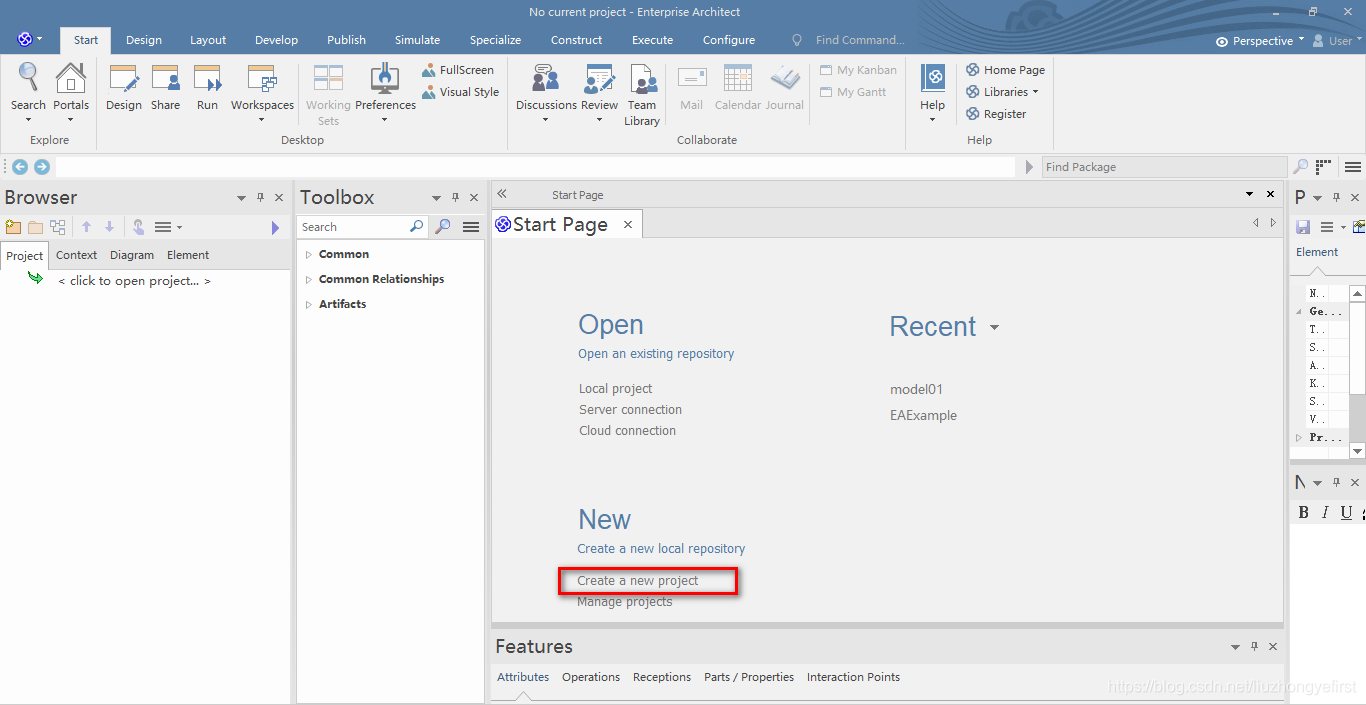Open the Browser panel dropdown menu arrow

[241, 198]
